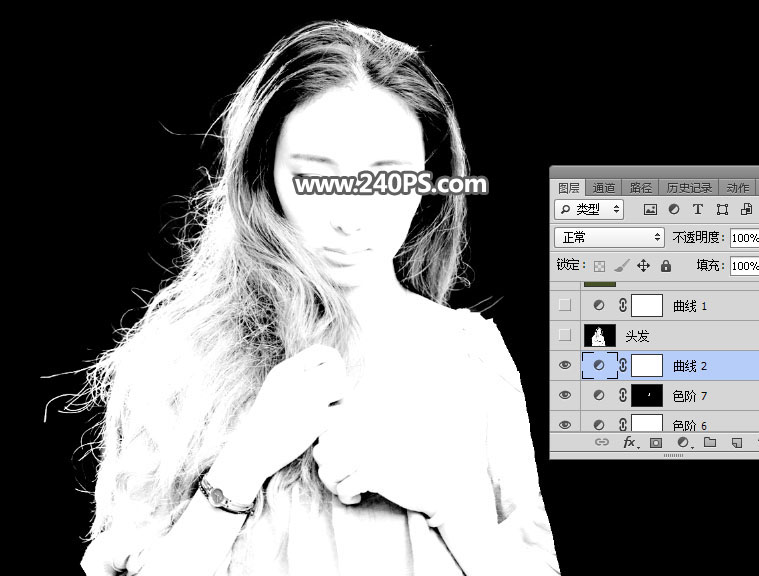Open the 路径 tab
759x576 pixels.
[641, 188]
